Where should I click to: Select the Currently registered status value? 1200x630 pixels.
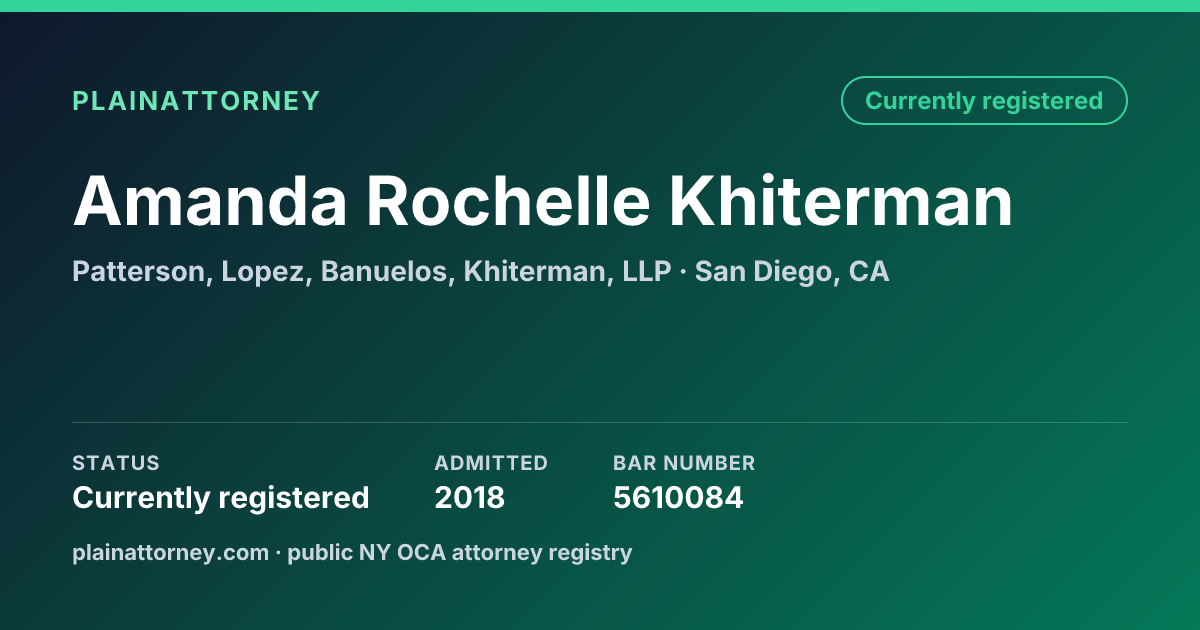[x=221, y=498]
